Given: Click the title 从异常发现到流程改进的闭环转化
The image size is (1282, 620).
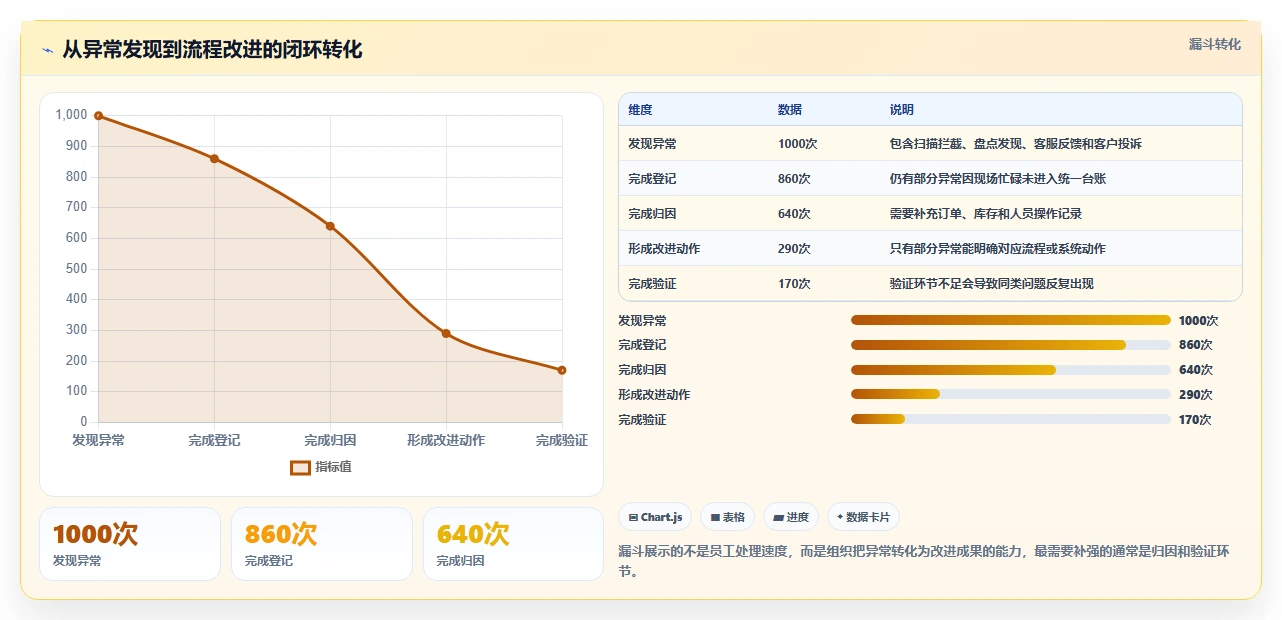Looking at the screenshot, I should point(212,50).
